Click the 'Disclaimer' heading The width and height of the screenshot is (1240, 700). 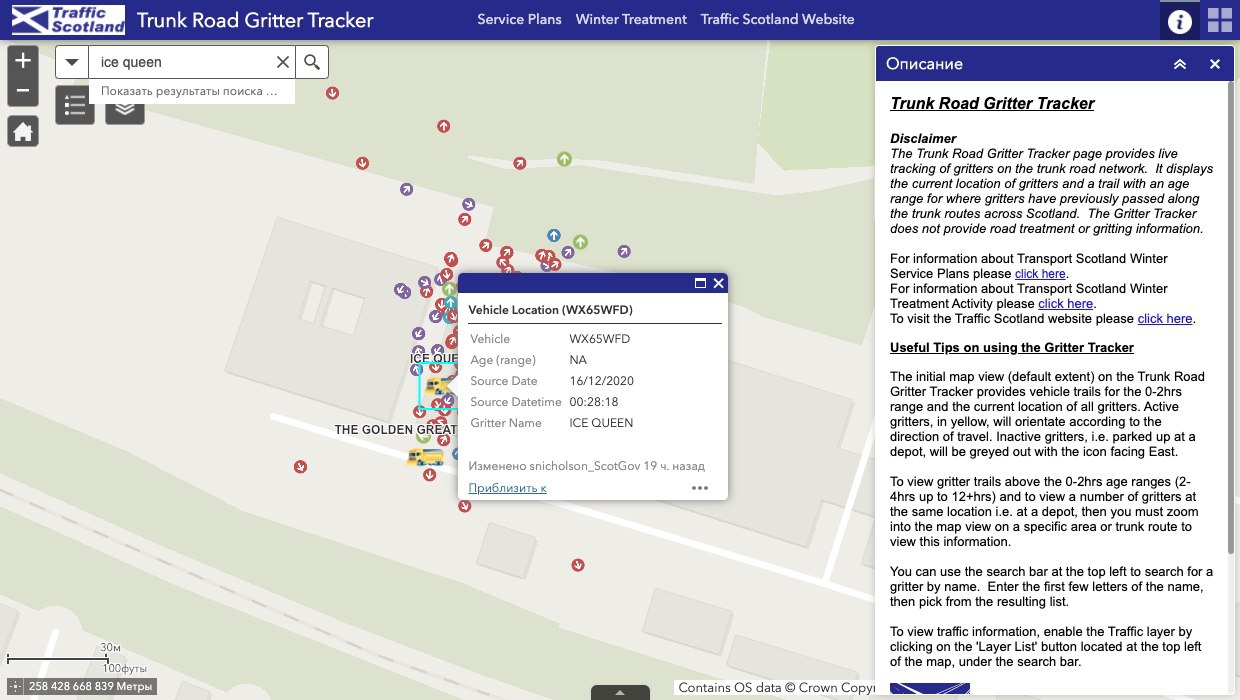923,138
